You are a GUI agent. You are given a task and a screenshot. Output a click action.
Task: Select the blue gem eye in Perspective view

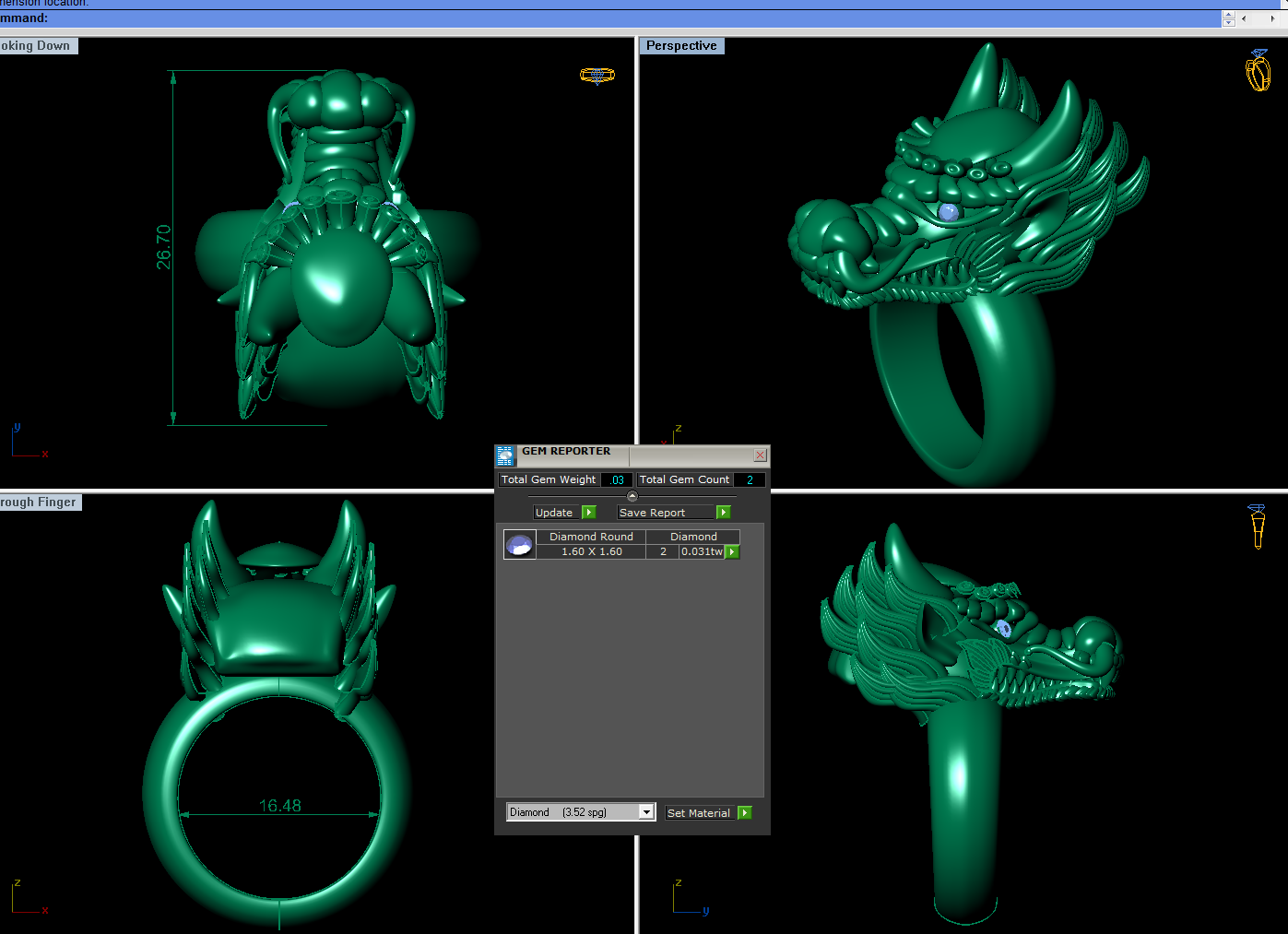coord(948,212)
